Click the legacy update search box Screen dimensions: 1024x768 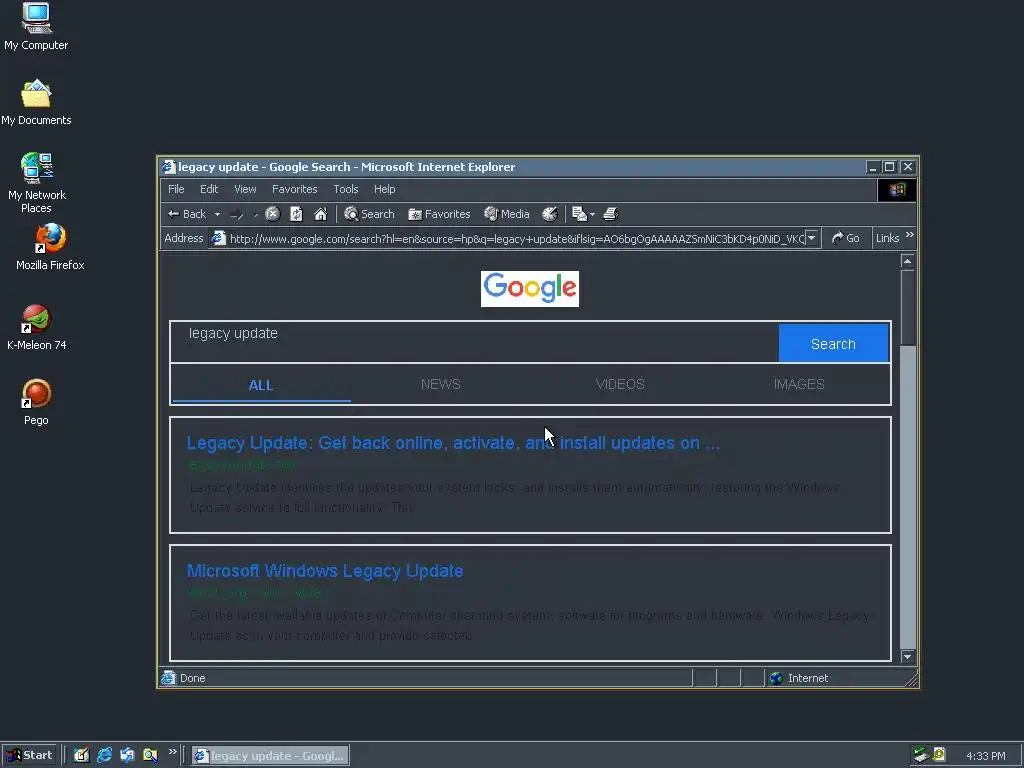click(475, 342)
